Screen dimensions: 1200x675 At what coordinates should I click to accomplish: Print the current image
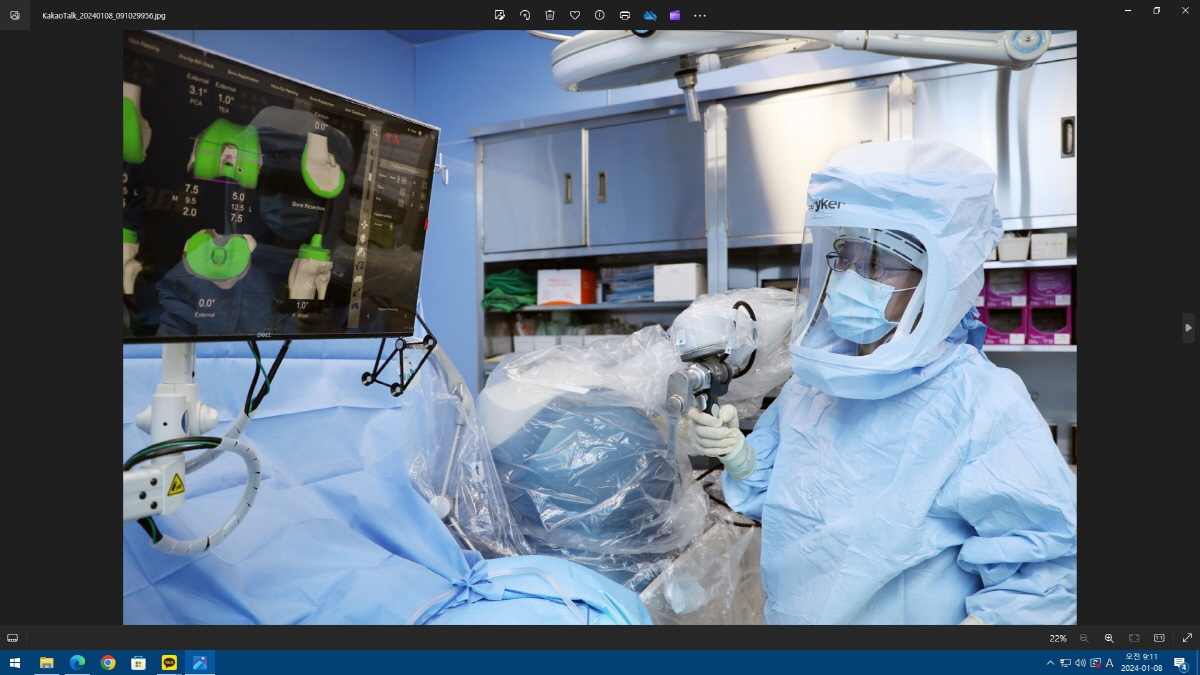pos(625,15)
